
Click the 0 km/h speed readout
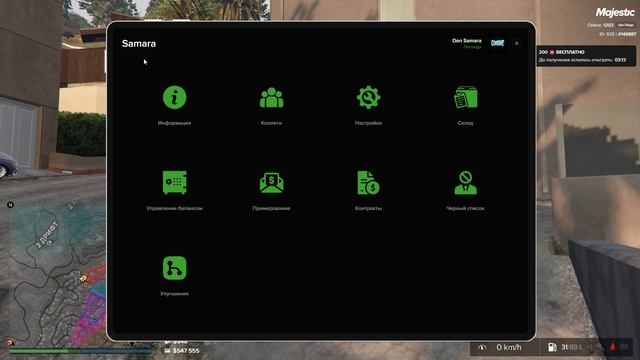pos(509,347)
